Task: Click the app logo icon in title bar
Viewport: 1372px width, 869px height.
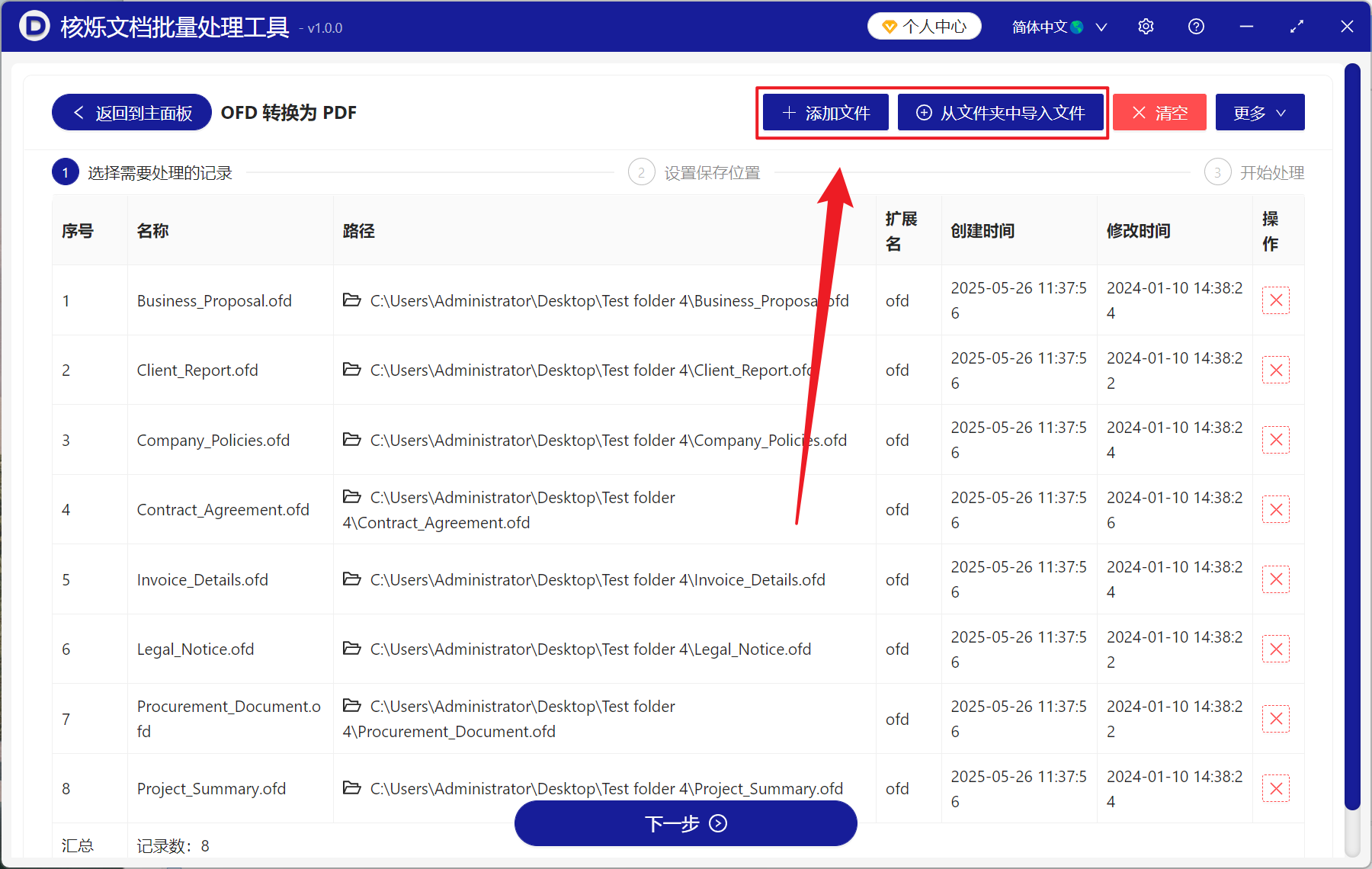Action: pyautogui.click(x=34, y=27)
